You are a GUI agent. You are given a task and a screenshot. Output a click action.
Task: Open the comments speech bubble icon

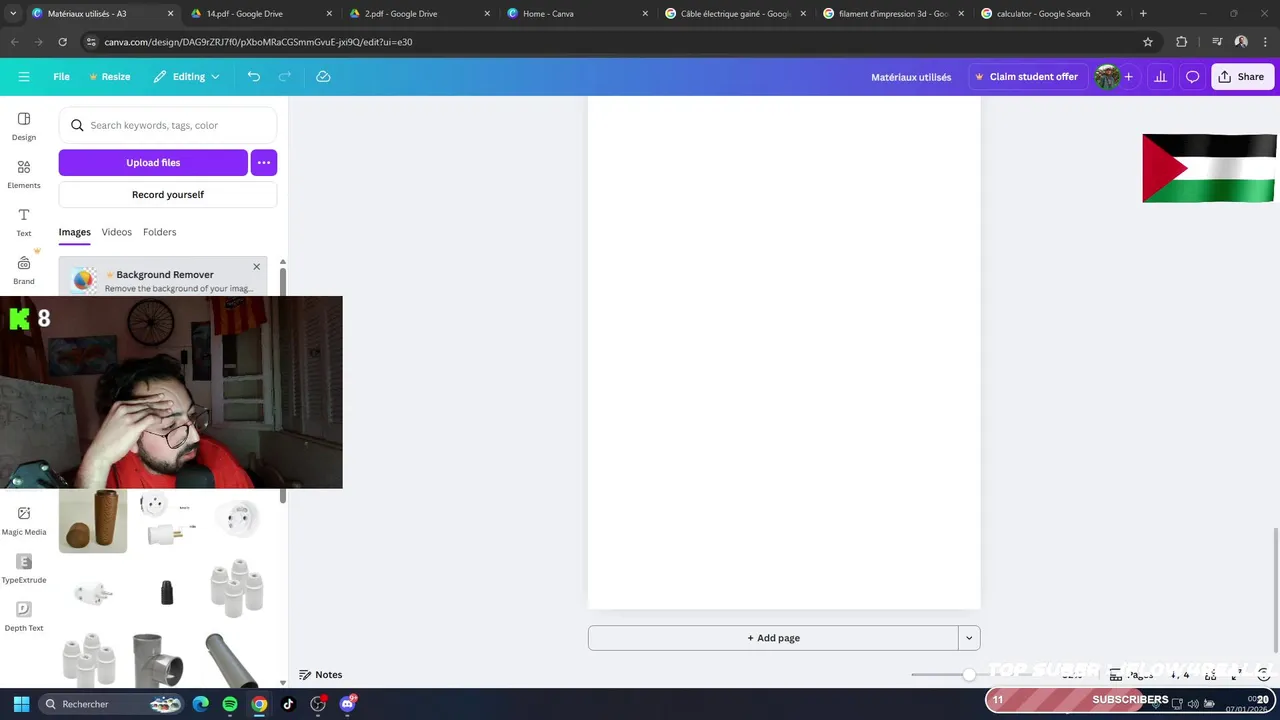click(x=1192, y=77)
